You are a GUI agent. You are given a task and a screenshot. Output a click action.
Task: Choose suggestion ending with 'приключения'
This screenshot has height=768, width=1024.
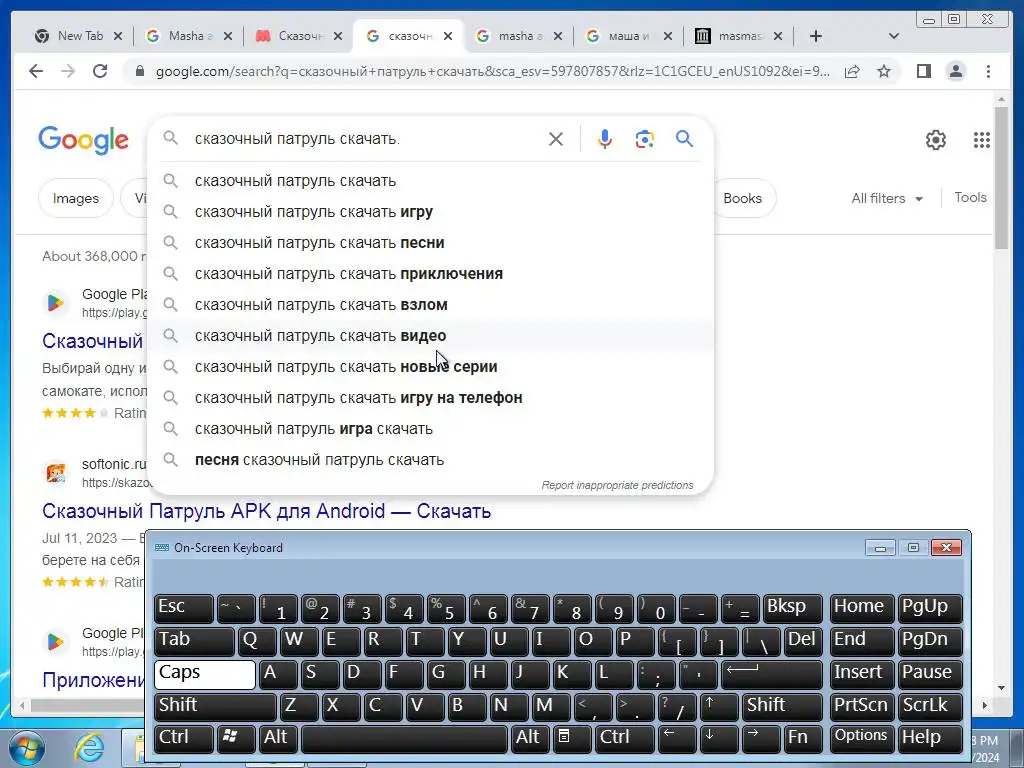click(x=431, y=274)
